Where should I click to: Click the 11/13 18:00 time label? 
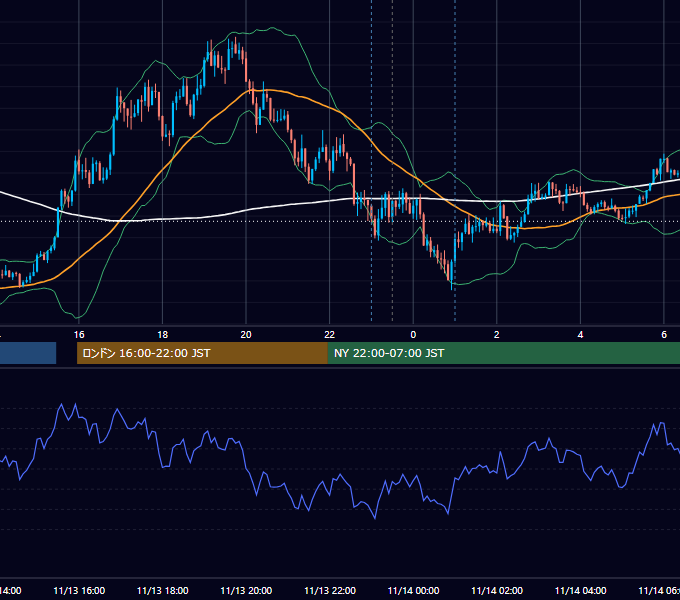[163, 590]
